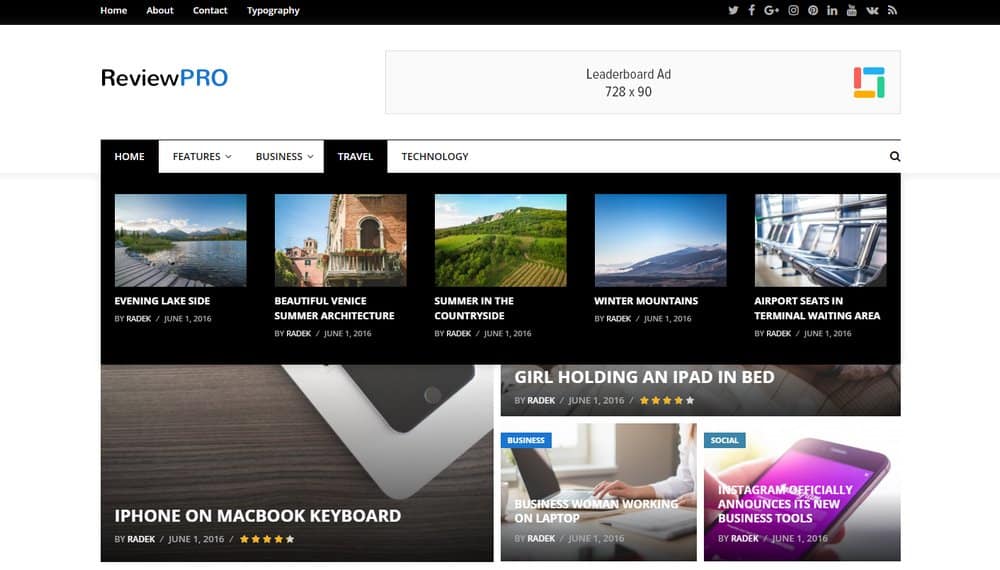Click the ReviewPRO site logo
This screenshot has width=1000, height=570.
coord(164,78)
